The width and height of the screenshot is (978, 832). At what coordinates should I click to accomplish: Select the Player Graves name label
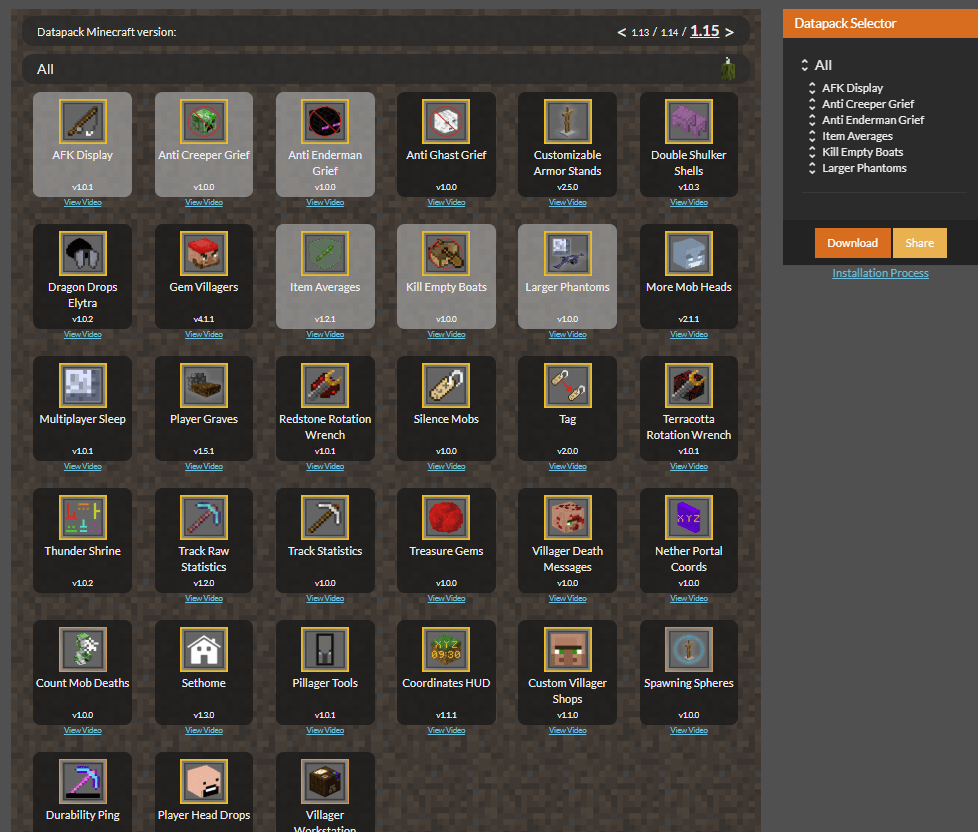point(204,419)
